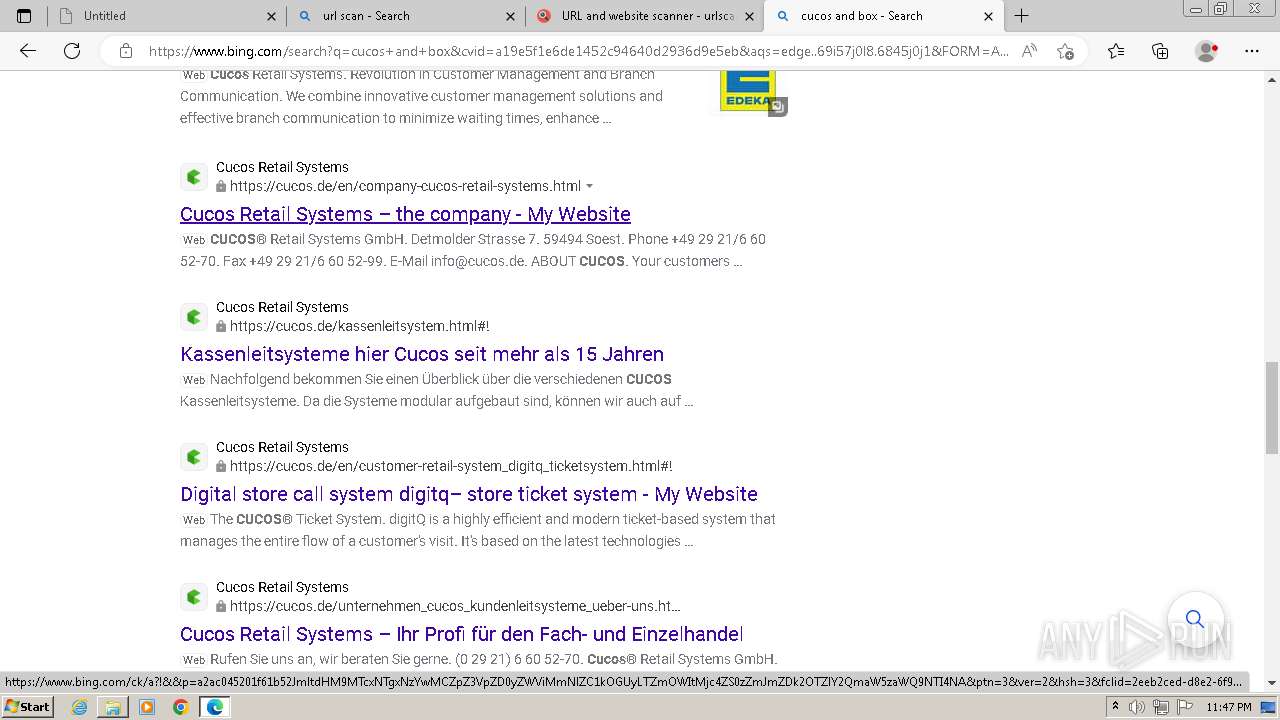Click the floating search magnifier button
Screen dimensions: 1280x720
point(1194,619)
